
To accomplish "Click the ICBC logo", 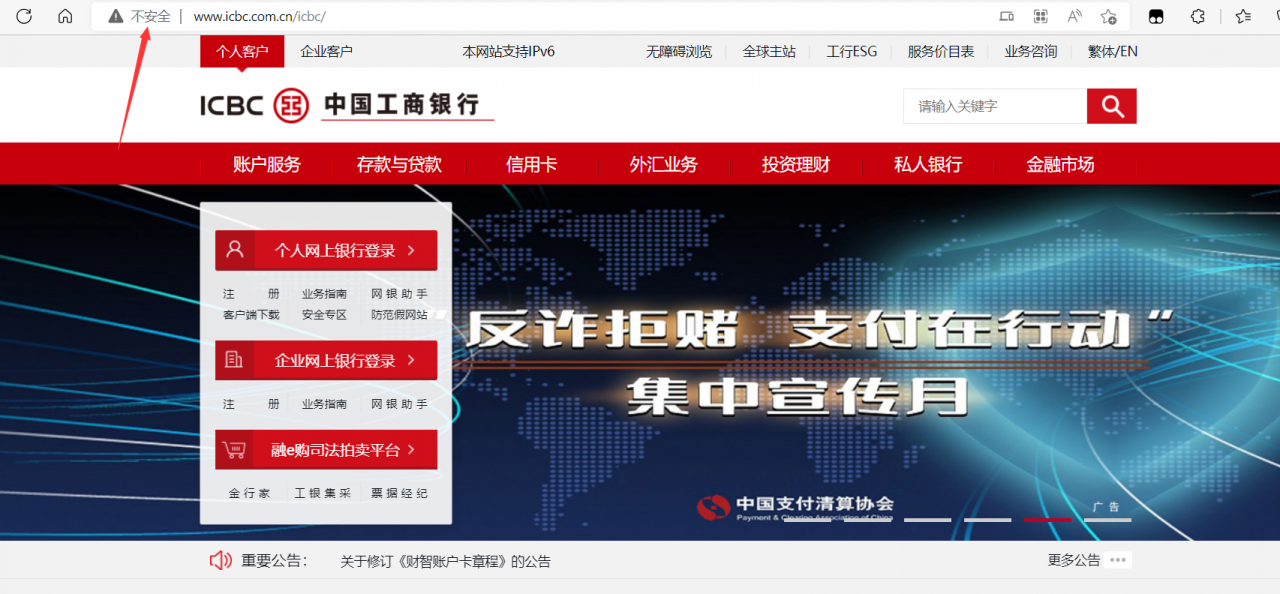I will (x=340, y=105).
